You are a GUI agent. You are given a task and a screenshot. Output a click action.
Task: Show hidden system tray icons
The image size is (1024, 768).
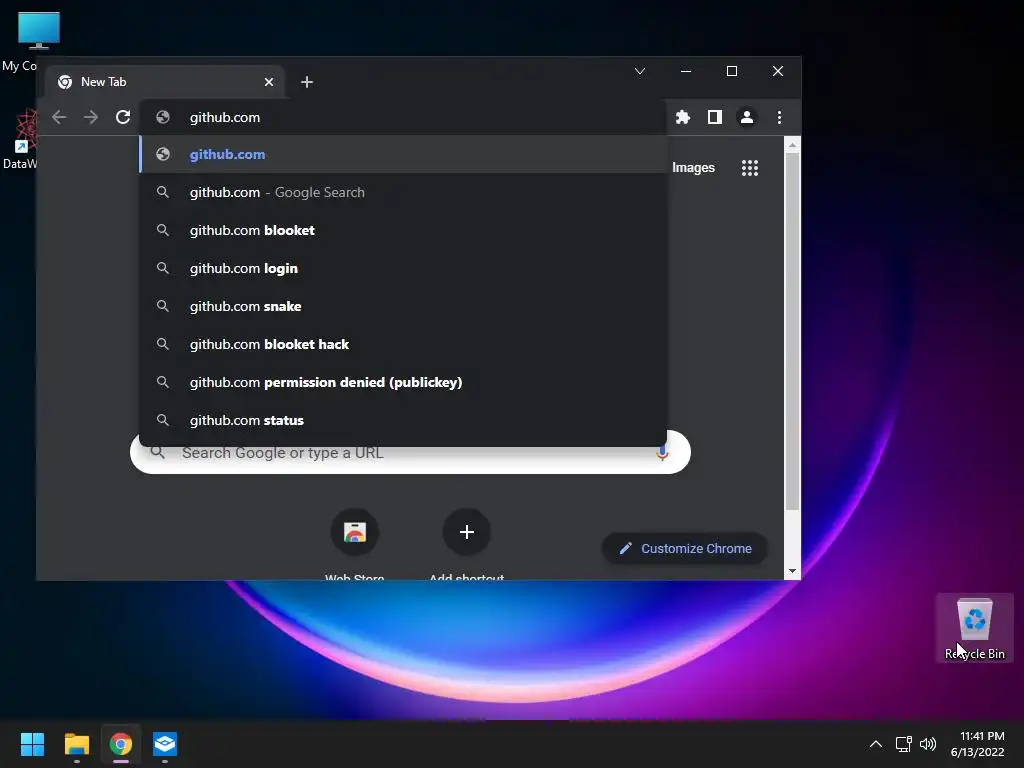point(876,744)
